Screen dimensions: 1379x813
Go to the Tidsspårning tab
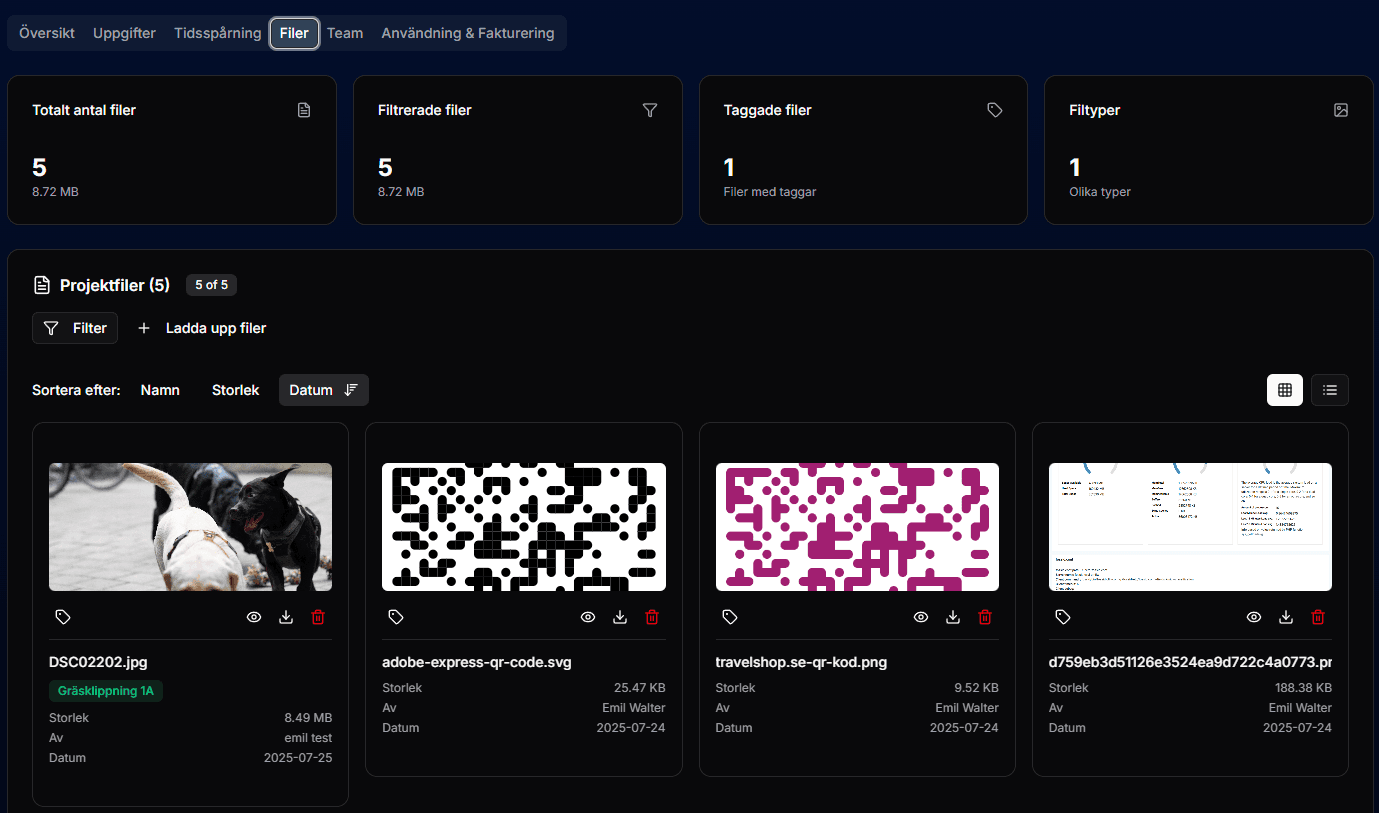(218, 33)
